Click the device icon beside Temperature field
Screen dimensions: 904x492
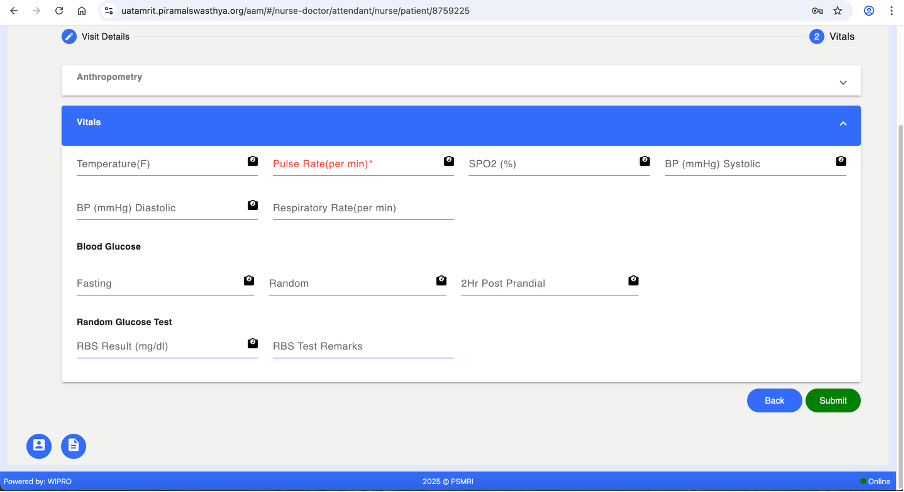253,161
